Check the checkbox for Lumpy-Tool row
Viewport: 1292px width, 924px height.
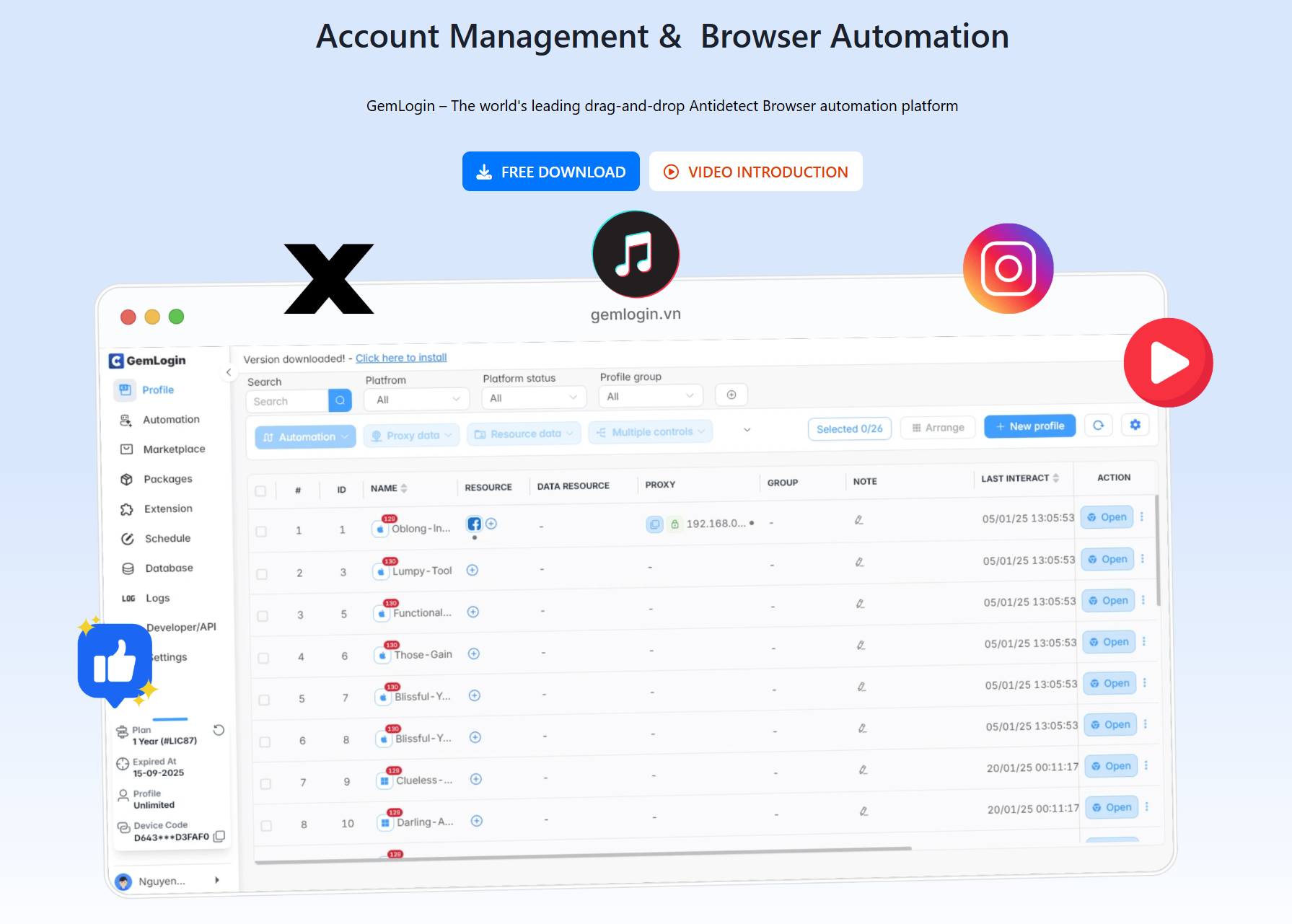262,574
